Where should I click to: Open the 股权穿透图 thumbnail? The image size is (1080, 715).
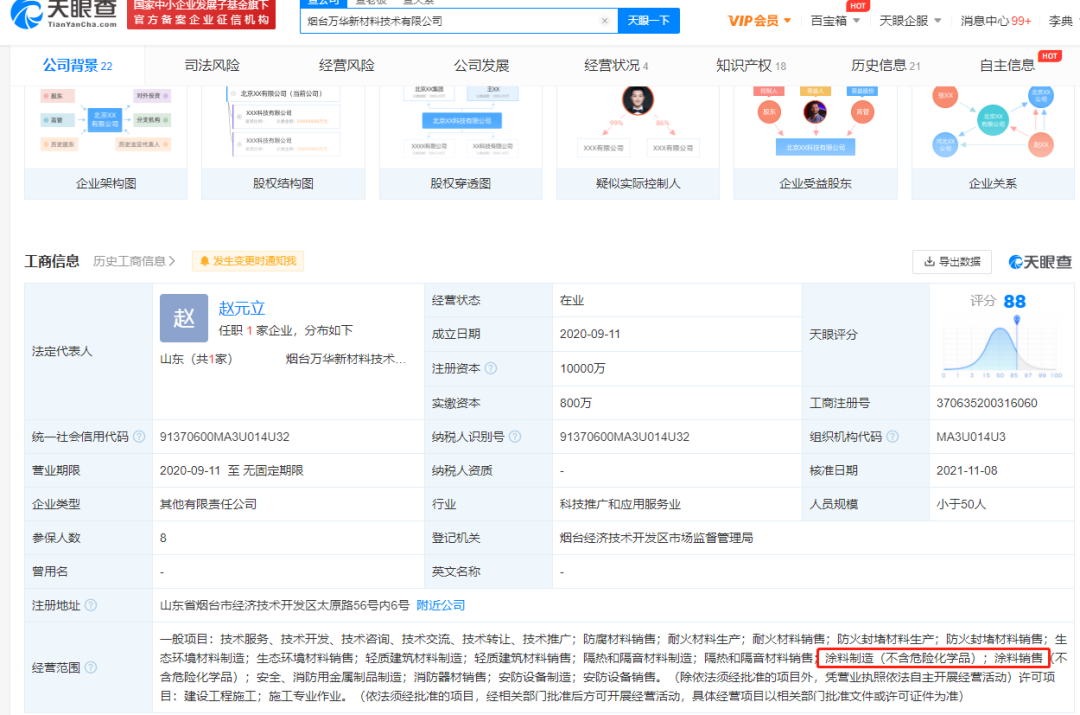coord(461,142)
